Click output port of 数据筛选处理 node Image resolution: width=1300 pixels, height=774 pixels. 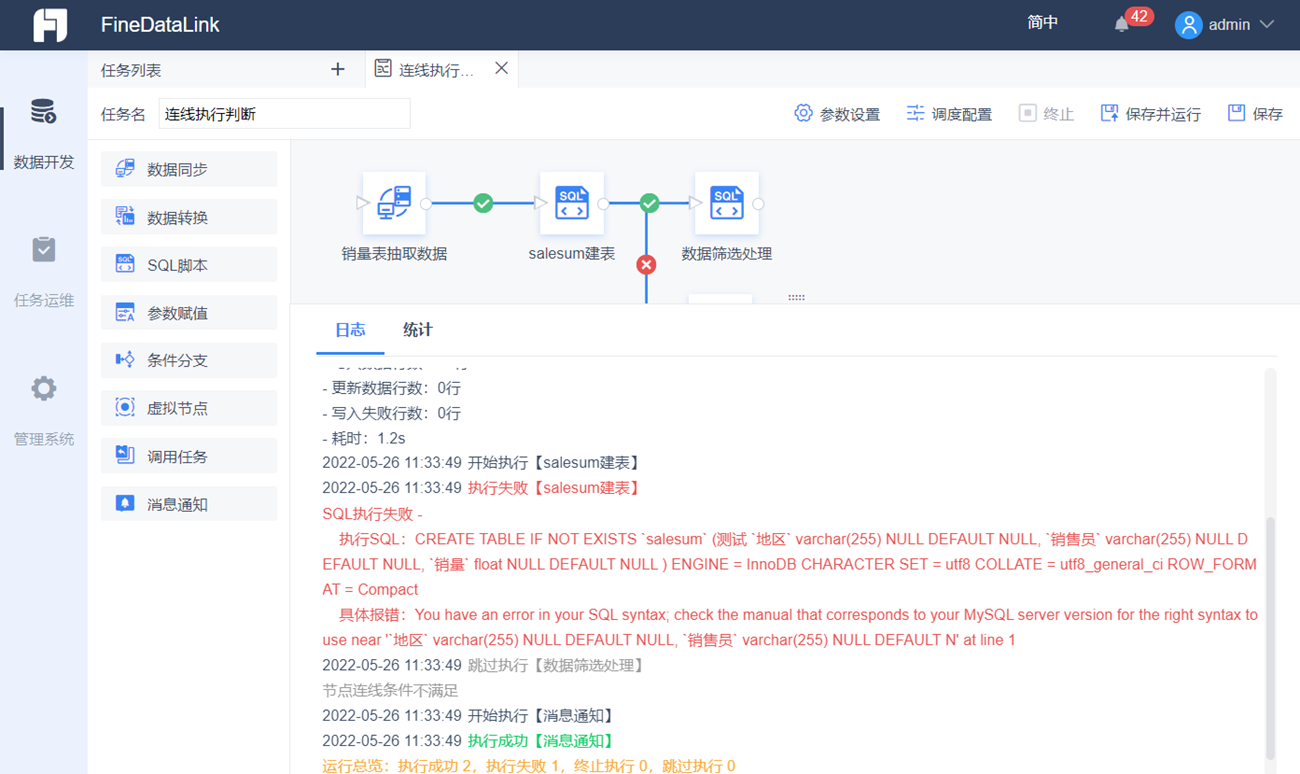click(x=758, y=204)
